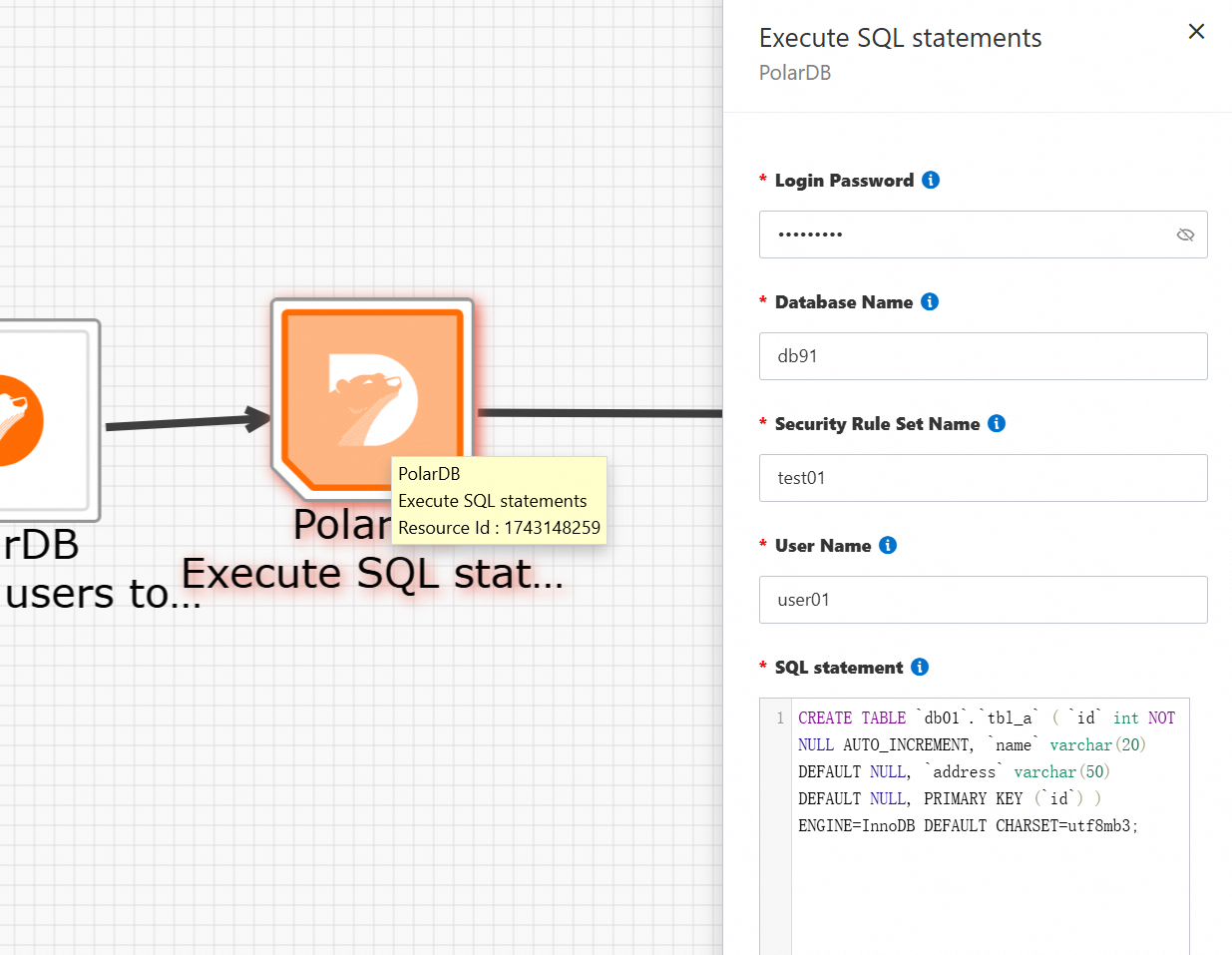This screenshot has width=1232, height=955.
Task: Click the 'Login Password' label
Action: [x=844, y=181]
